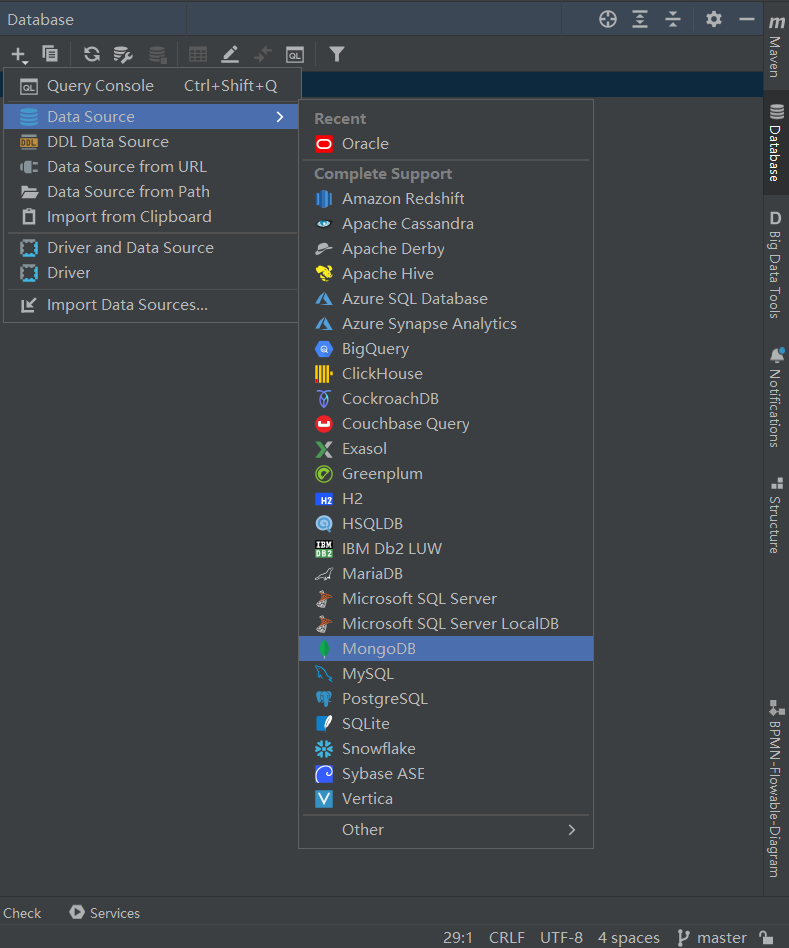Open the filter funnel icon
Screen dimensions: 789x948
(337, 54)
